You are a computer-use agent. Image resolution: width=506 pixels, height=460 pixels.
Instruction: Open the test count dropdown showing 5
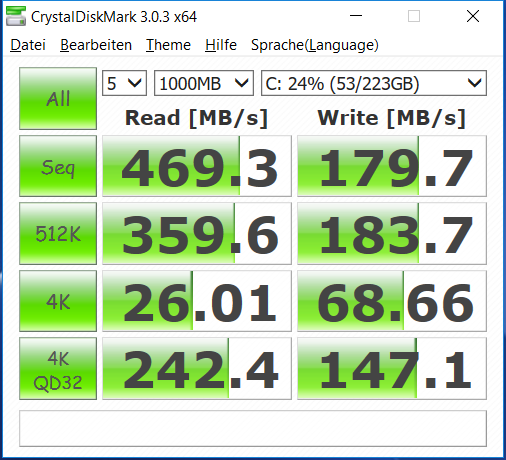pos(124,83)
